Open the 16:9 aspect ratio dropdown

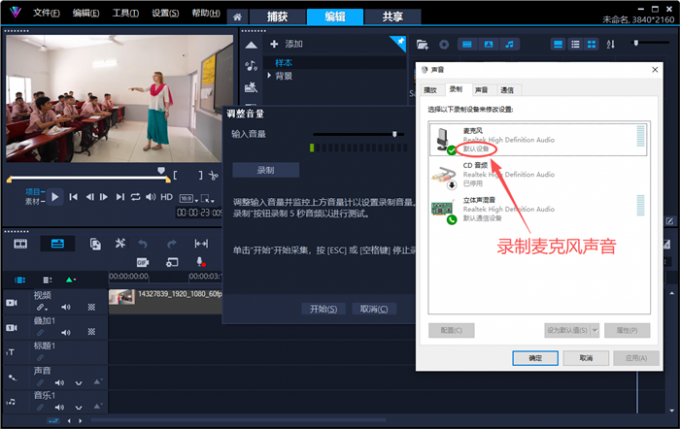pyautogui.click(x=189, y=199)
